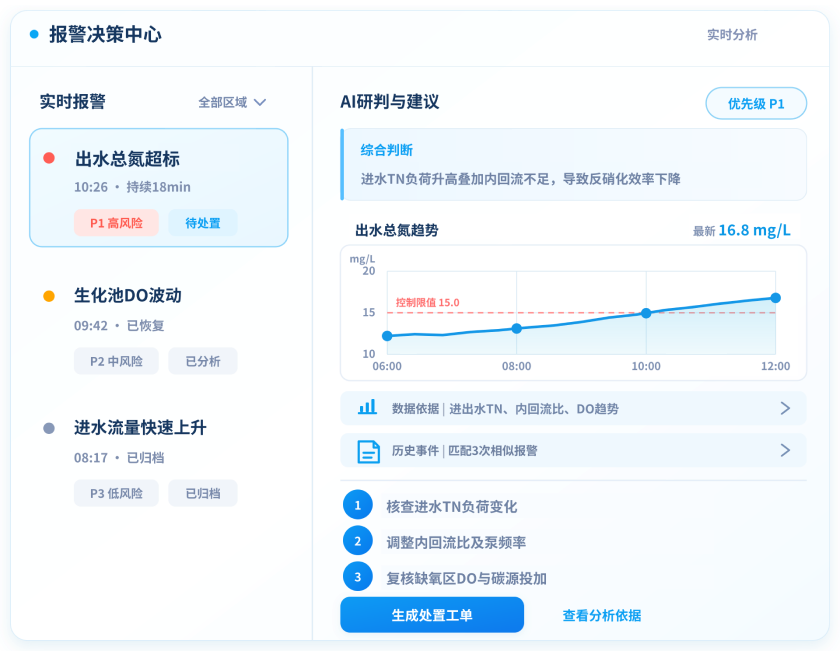The image size is (840, 651).
Task: Click the 最新 16.8 mg/L value
Action: (x=741, y=230)
